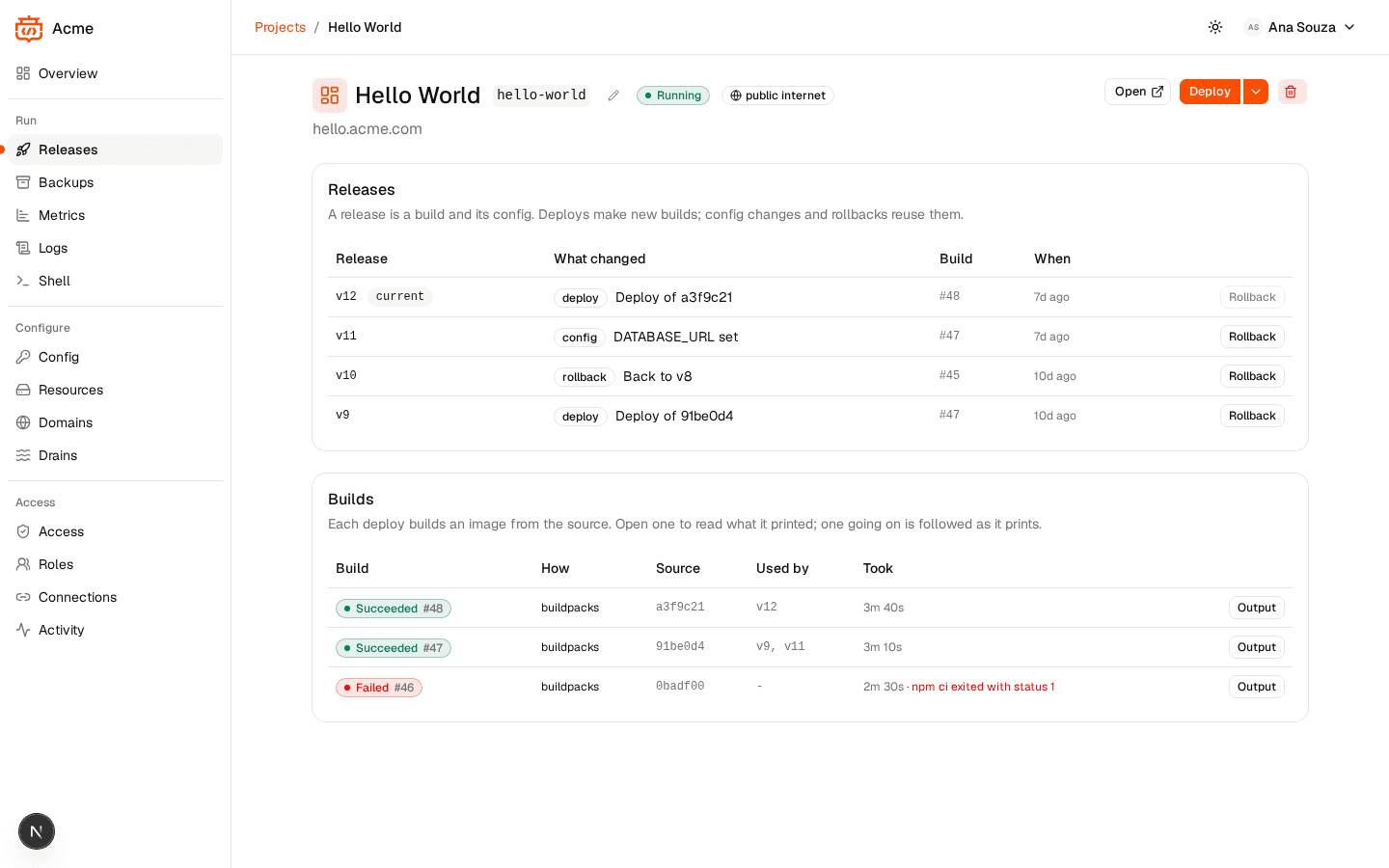Click the Succeeded #48 build badge
The height and width of the screenshot is (868, 1389).
[394, 609]
